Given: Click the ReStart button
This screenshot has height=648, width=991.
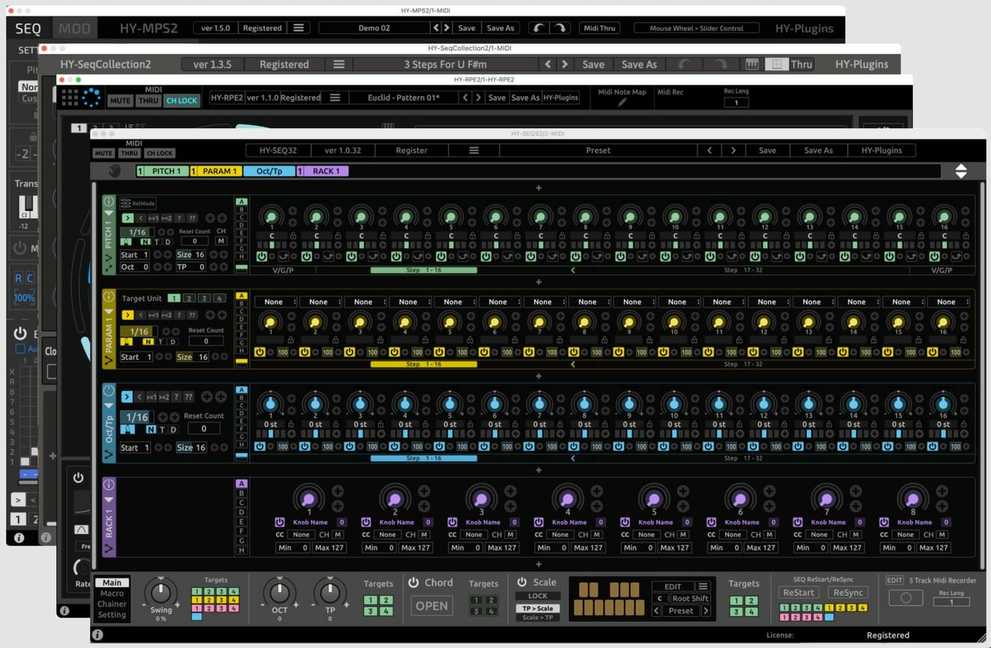Looking at the screenshot, I should click(x=798, y=593).
